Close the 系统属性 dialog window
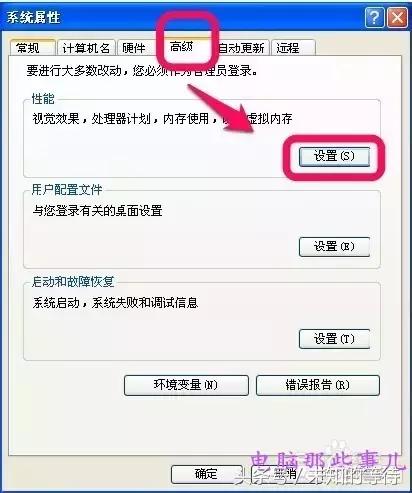Viewport: 412px width, 493px height. (397, 17)
